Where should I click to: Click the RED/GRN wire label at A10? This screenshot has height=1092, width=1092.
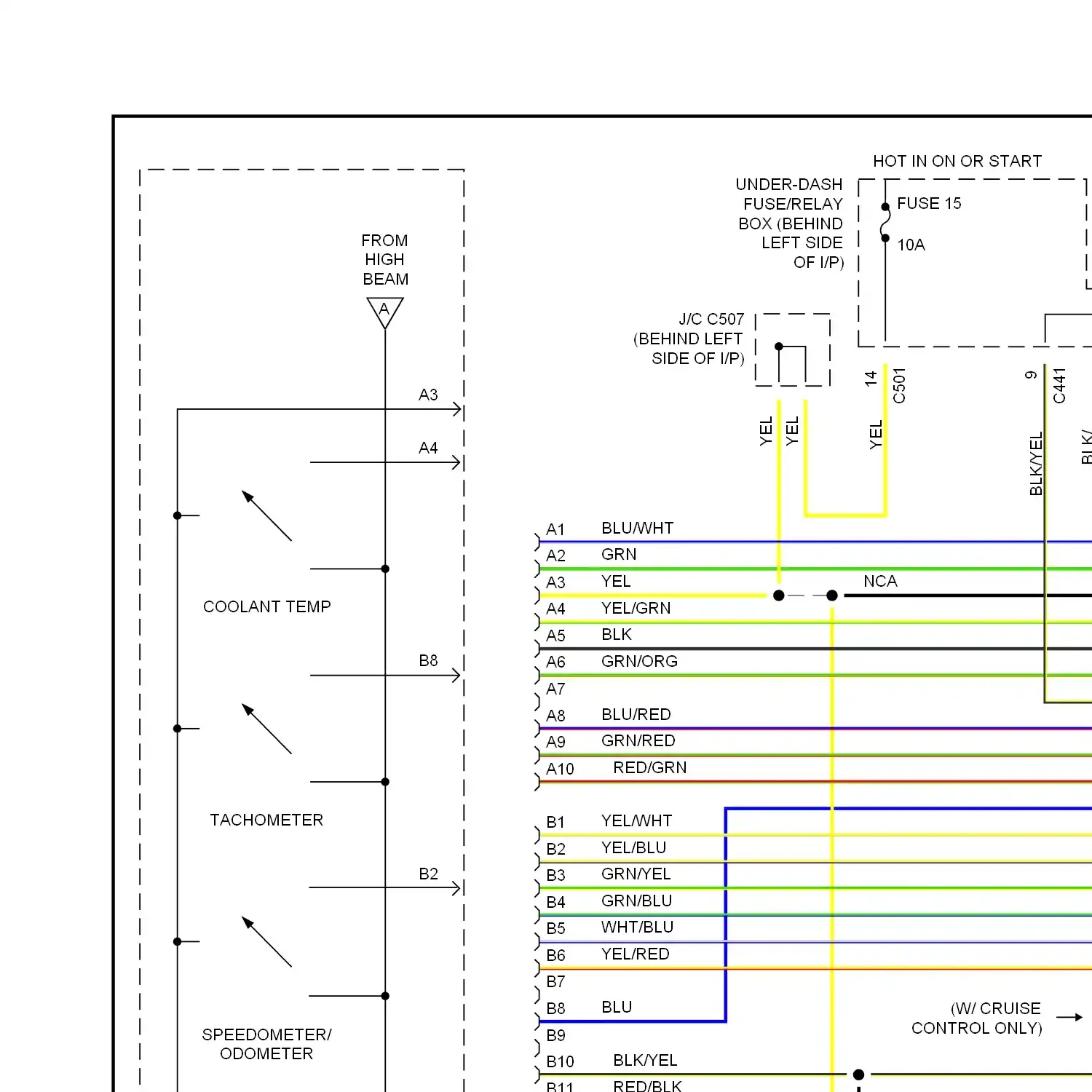point(649,767)
